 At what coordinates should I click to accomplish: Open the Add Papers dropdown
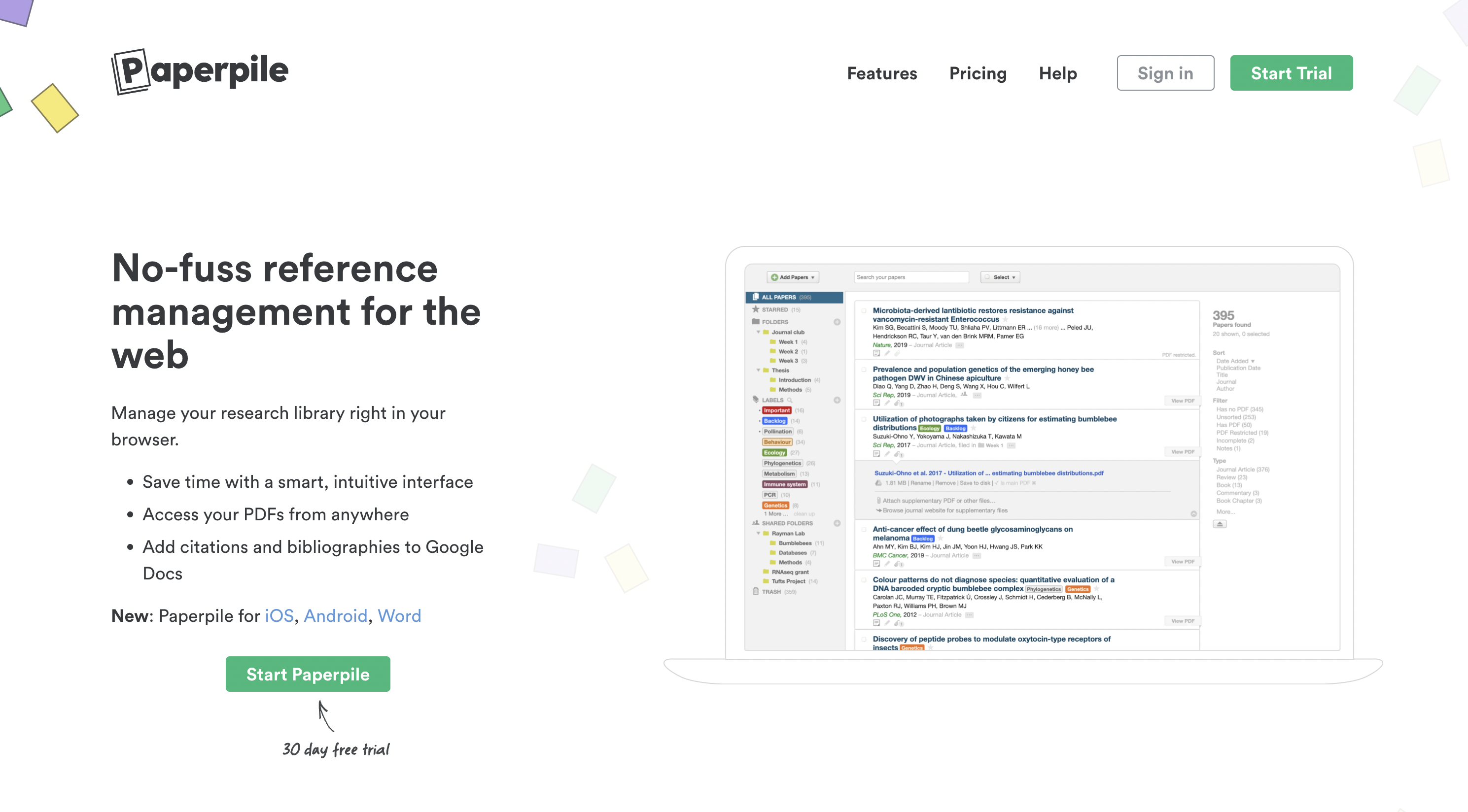click(793, 277)
